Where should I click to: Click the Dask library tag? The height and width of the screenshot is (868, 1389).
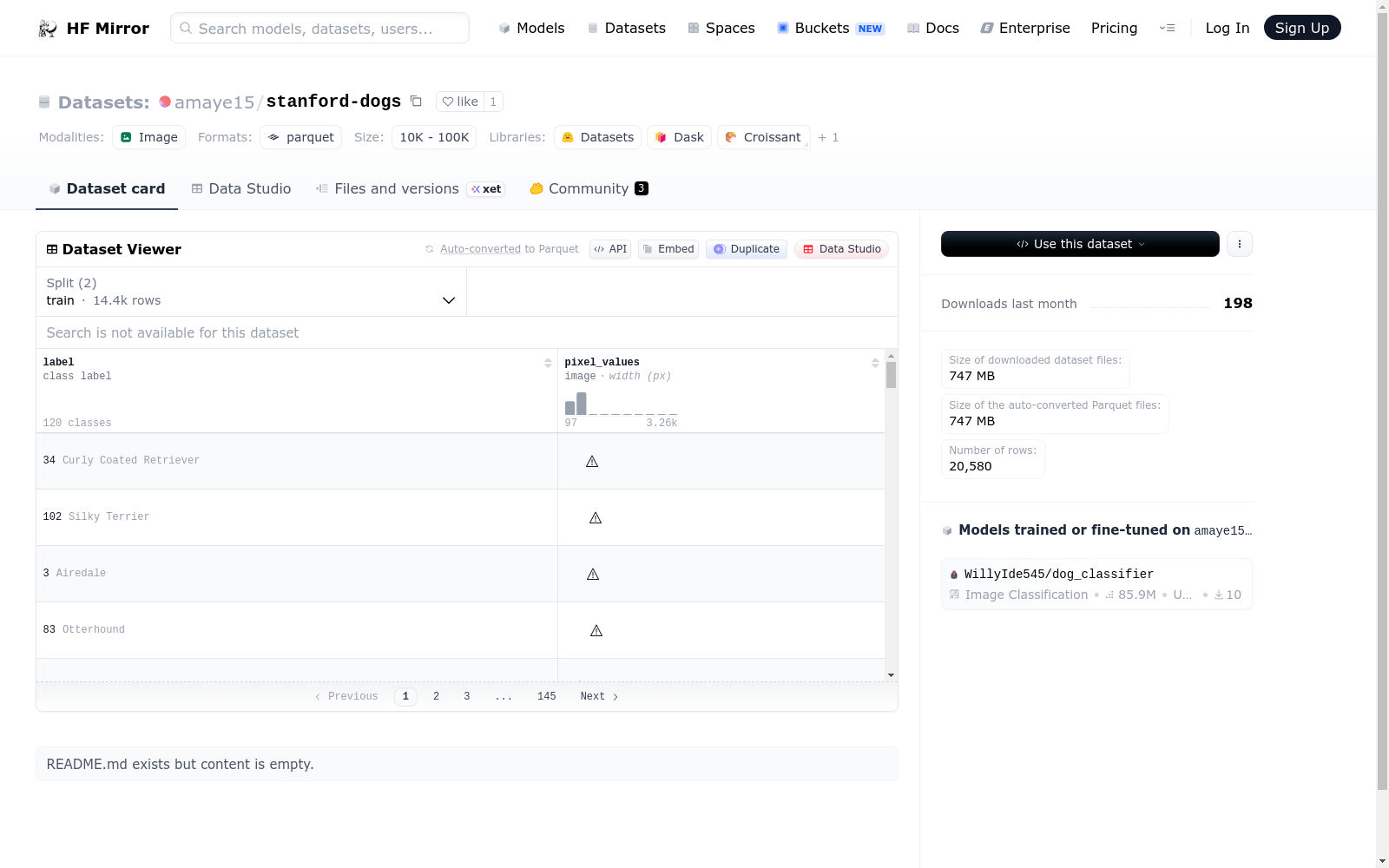click(679, 137)
